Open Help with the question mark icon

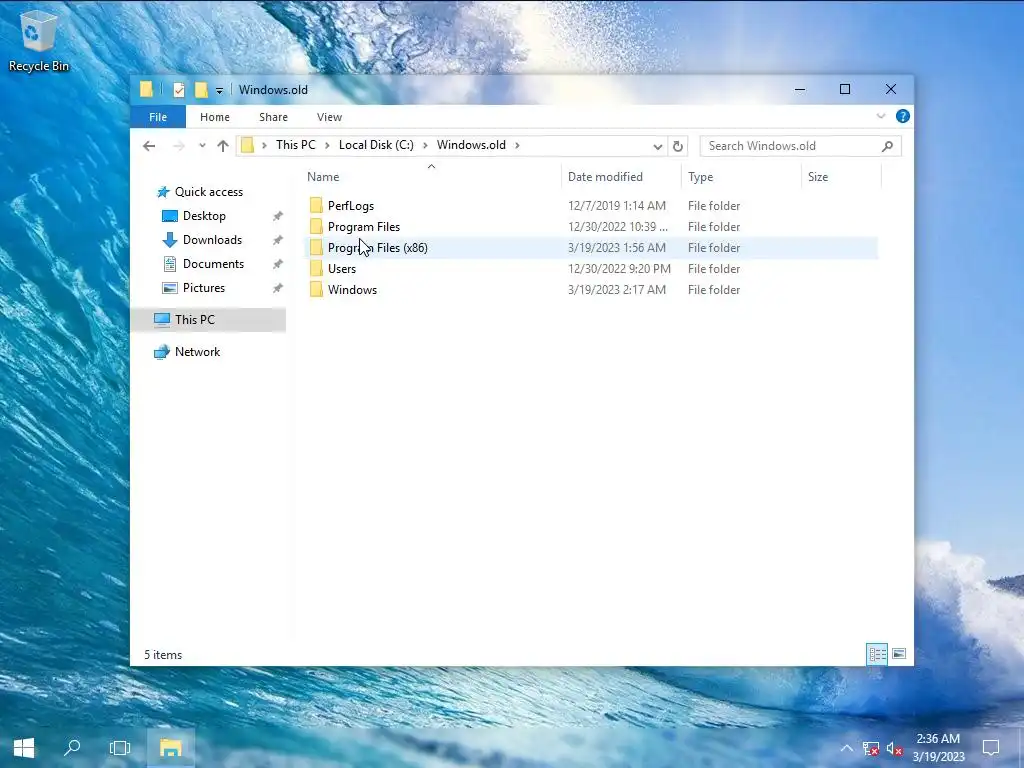[x=903, y=116]
